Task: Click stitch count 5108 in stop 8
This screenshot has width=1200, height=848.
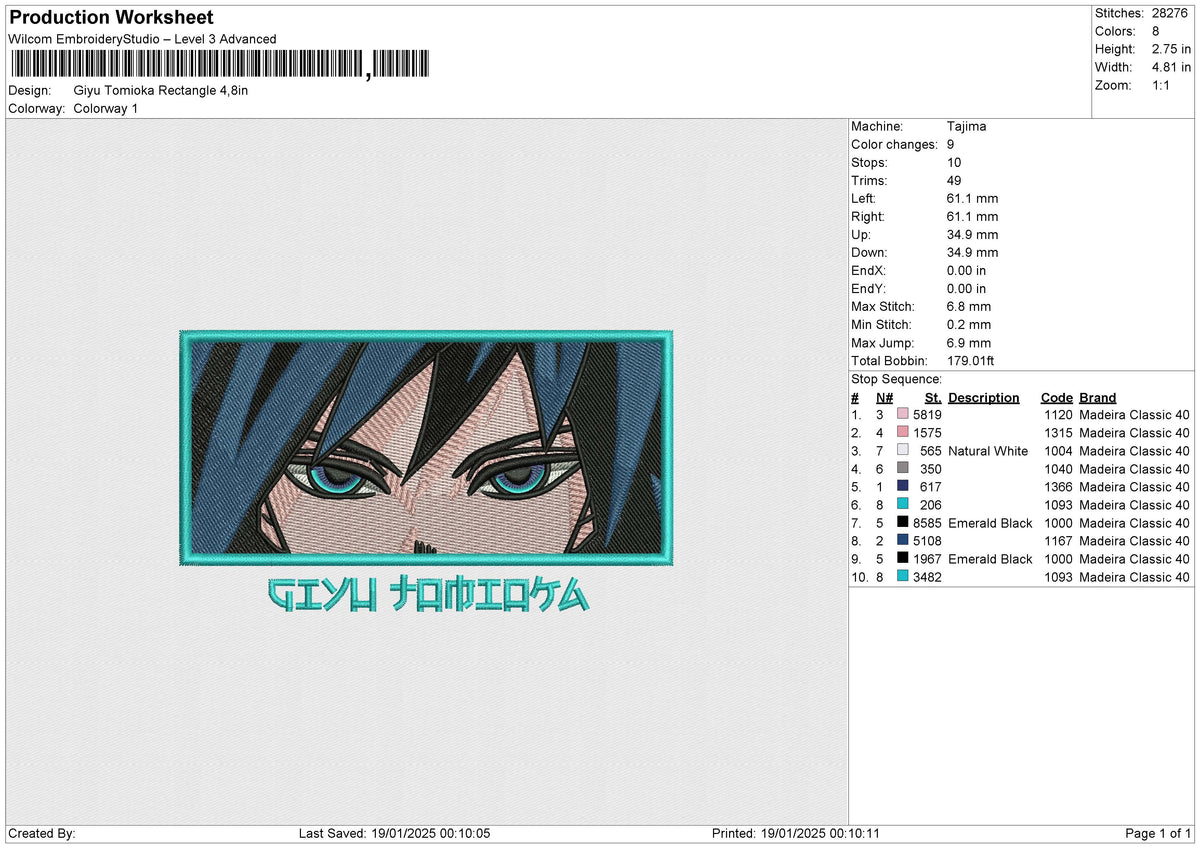Action: (927, 541)
